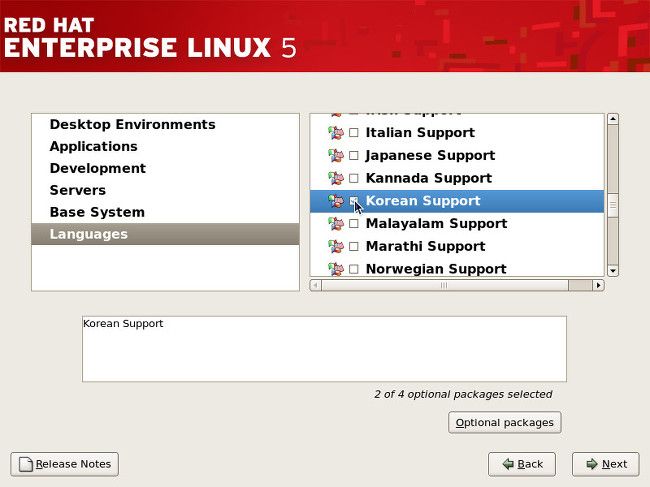Click the horizontal scrollbar left arrow
650x487 pixels.
click(315, 285)
